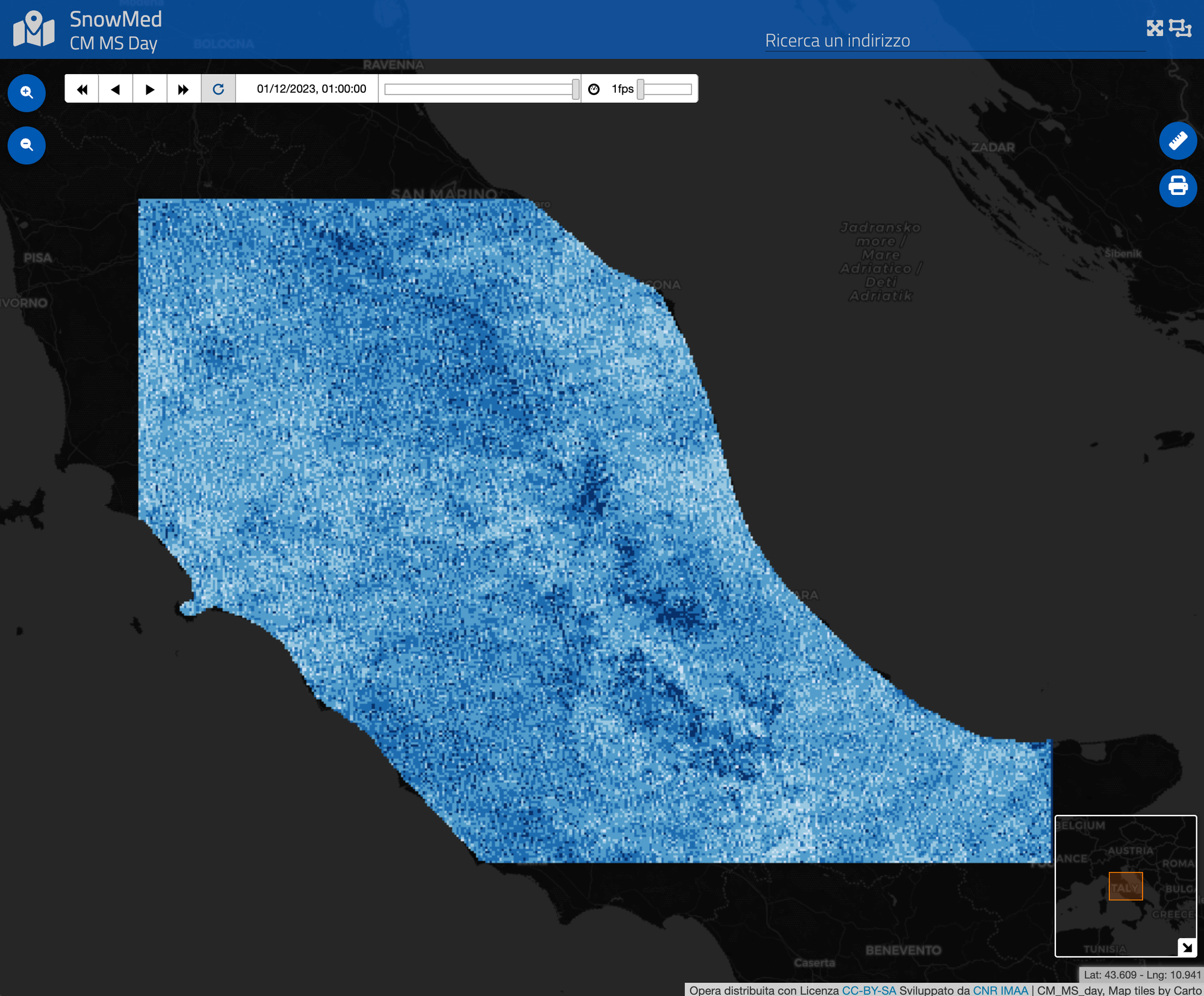Click the compare layers icon in header
Image resolution: width=1204 pixels, height=996 pixels.
pyautogui.click(x=1180, y=28)
